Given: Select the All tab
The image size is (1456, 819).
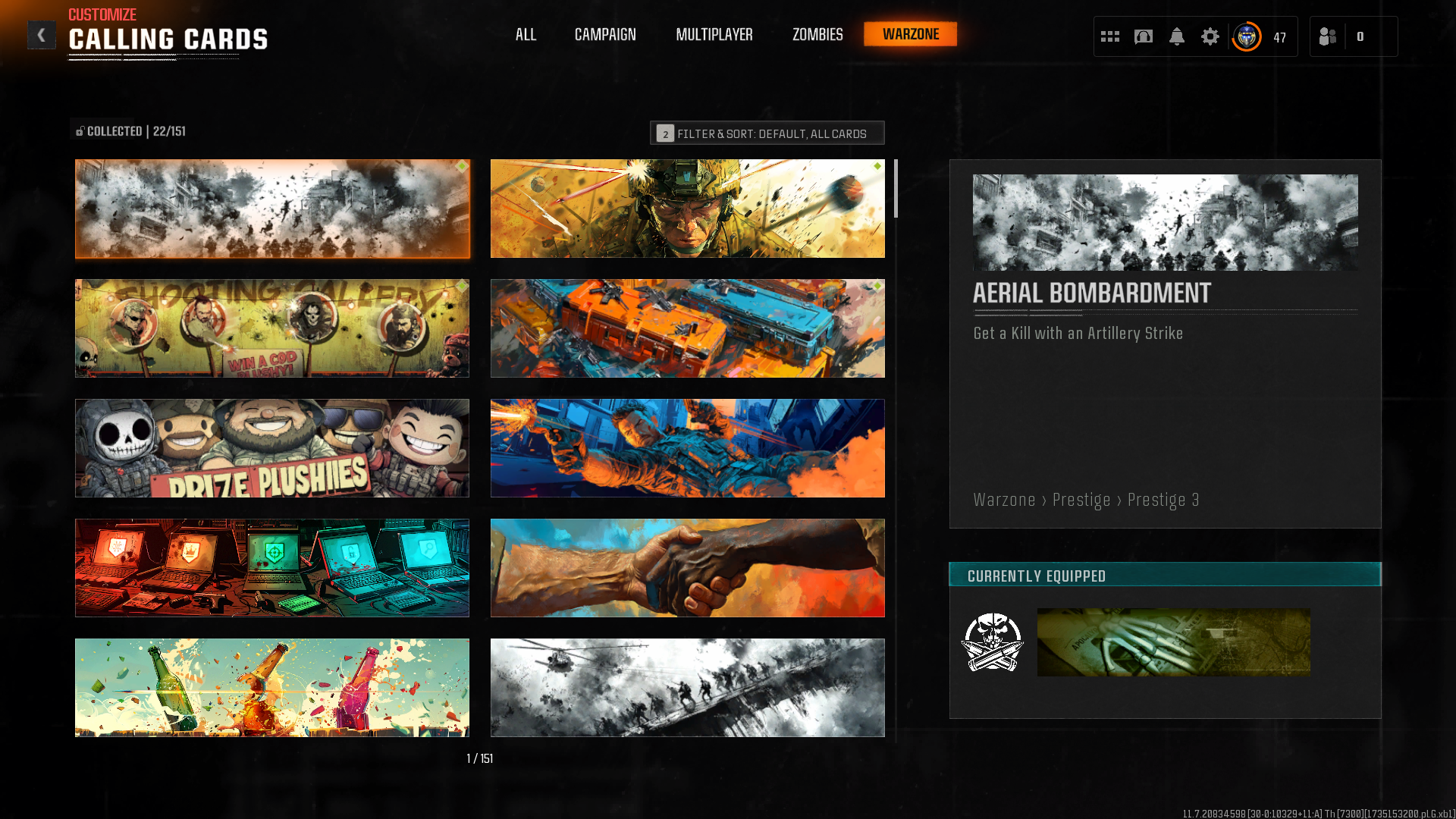Looking at the screenshot, I should coord(526,35).
